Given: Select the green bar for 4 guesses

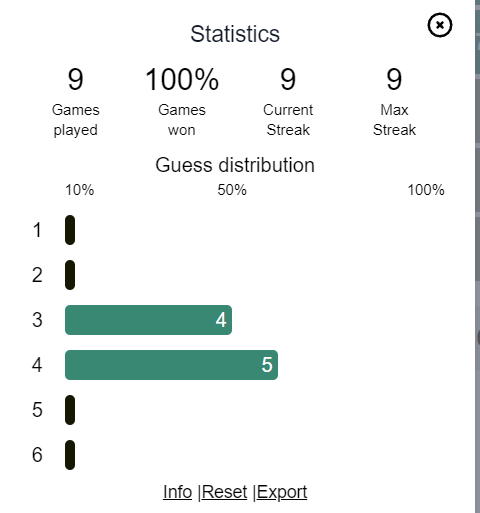Looking at the screenshot, I should tap(171, 365).
